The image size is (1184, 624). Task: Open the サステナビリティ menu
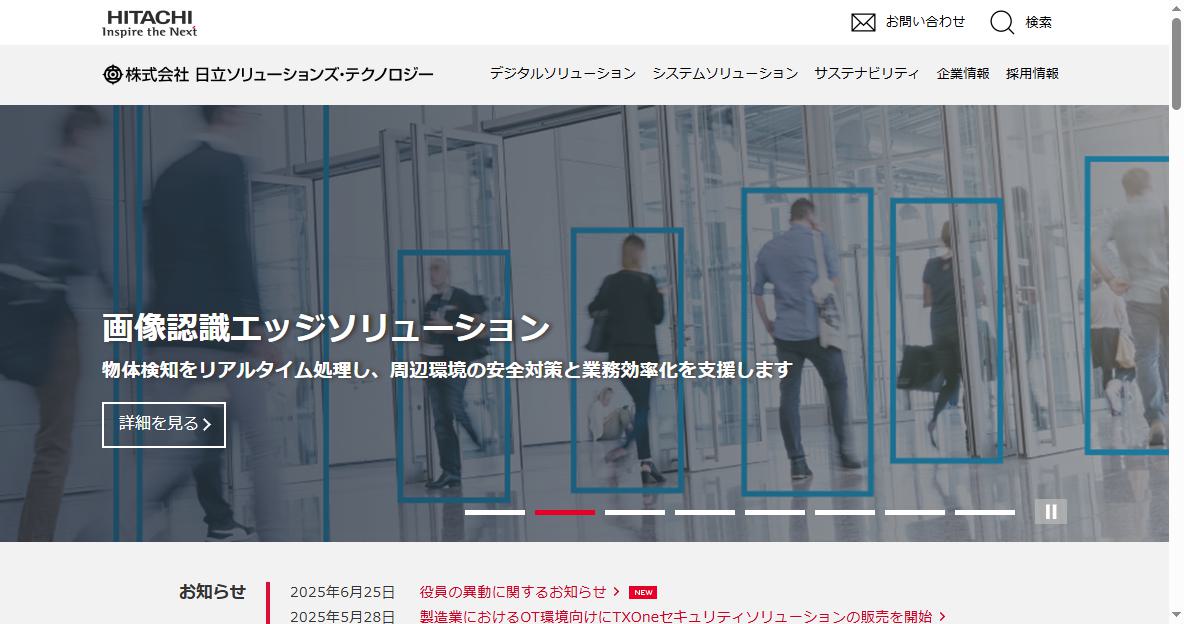pyautogui.click(x=866, y=73)
